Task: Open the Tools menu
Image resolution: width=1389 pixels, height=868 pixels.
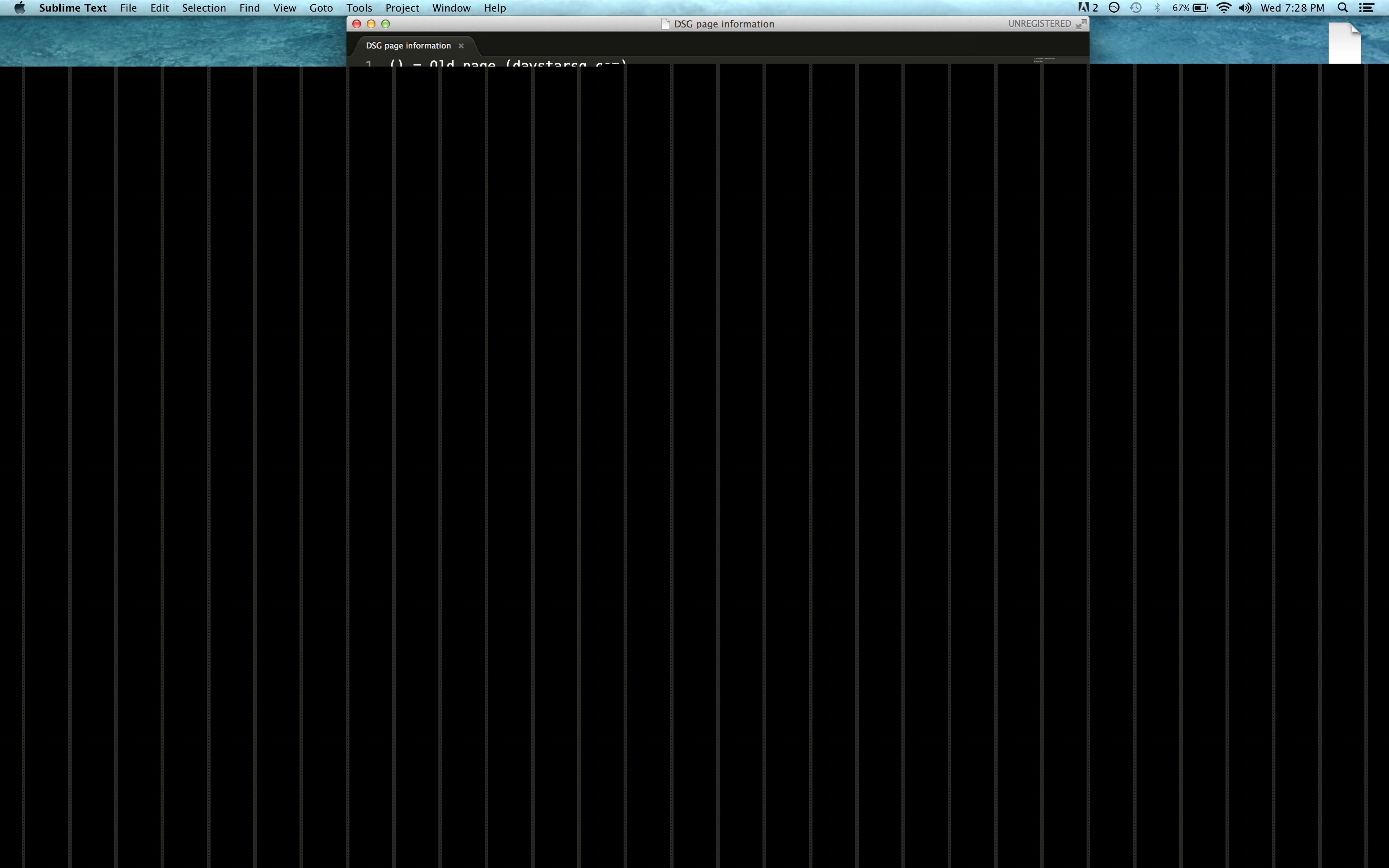Action: point(359,8)
